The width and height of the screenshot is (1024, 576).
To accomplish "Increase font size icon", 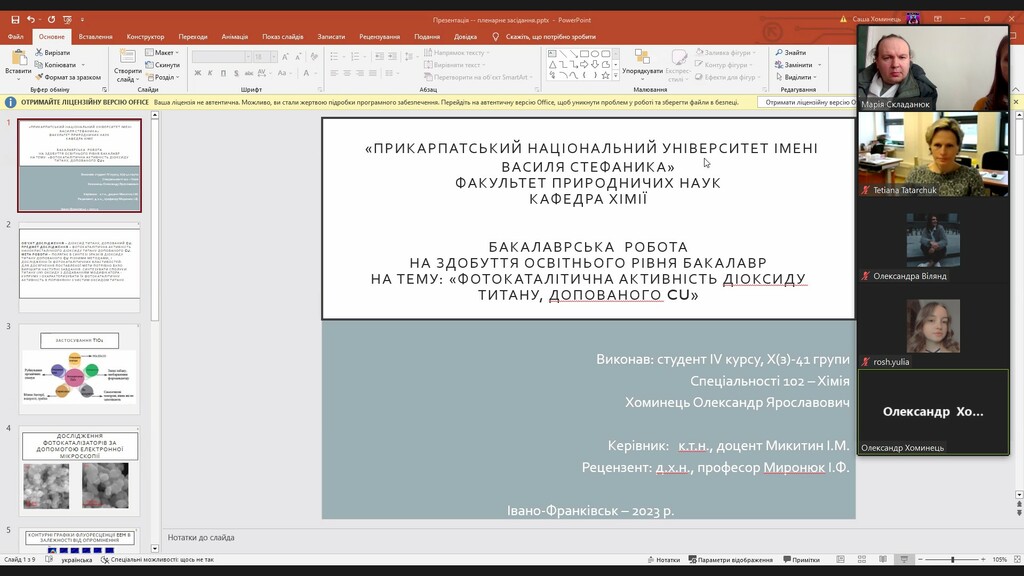I will (285, 57).
